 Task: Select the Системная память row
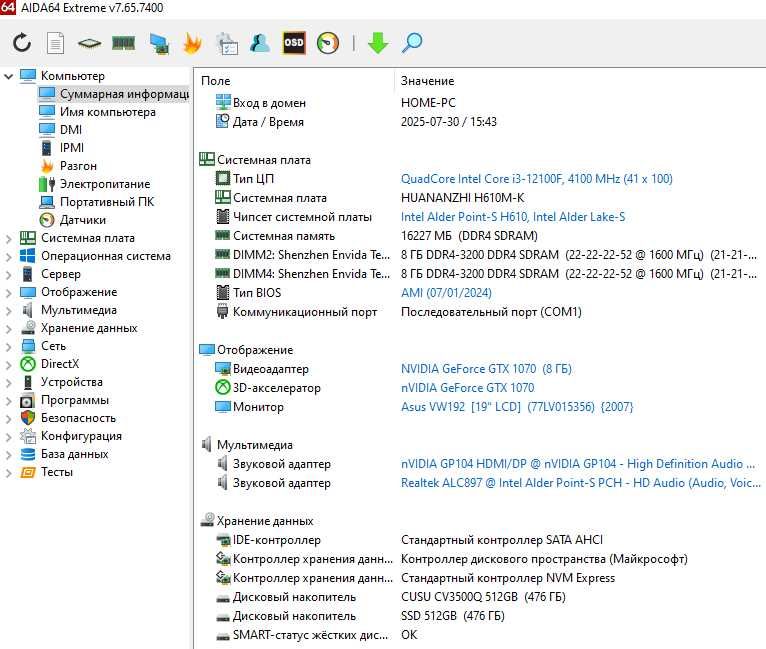point(481,236)
